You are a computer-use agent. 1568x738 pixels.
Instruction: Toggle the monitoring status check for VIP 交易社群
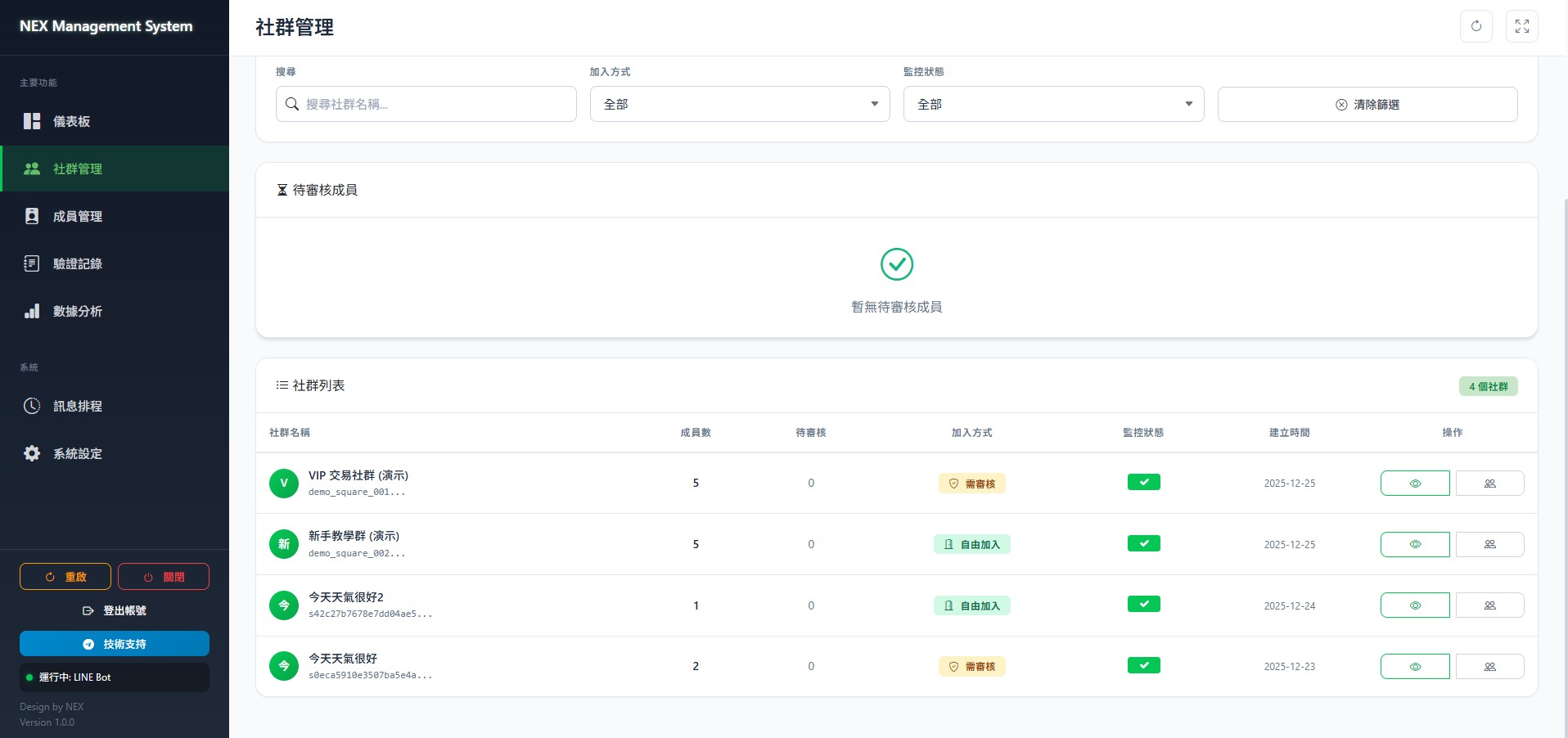[1143, 483]
